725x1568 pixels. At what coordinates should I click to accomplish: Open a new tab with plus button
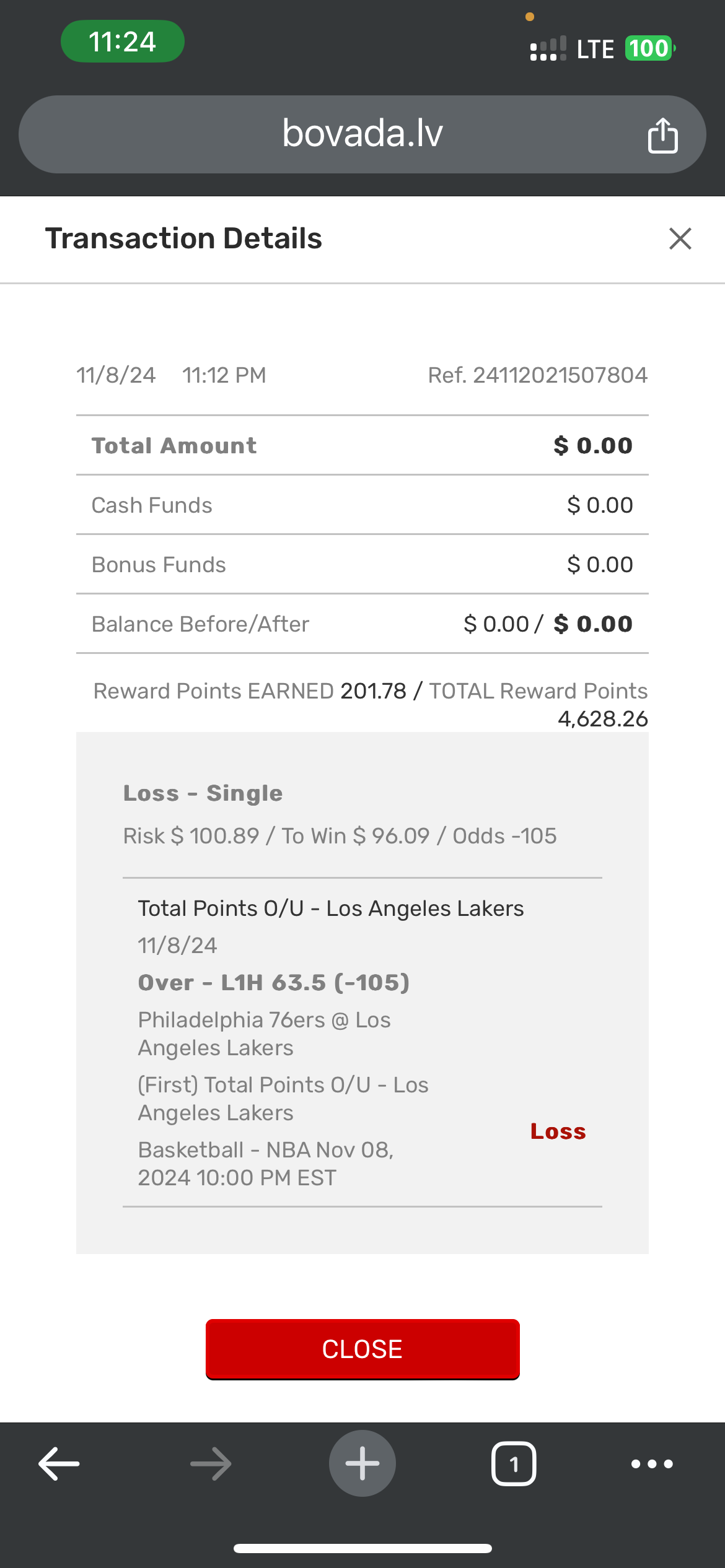click(362, 1463)
